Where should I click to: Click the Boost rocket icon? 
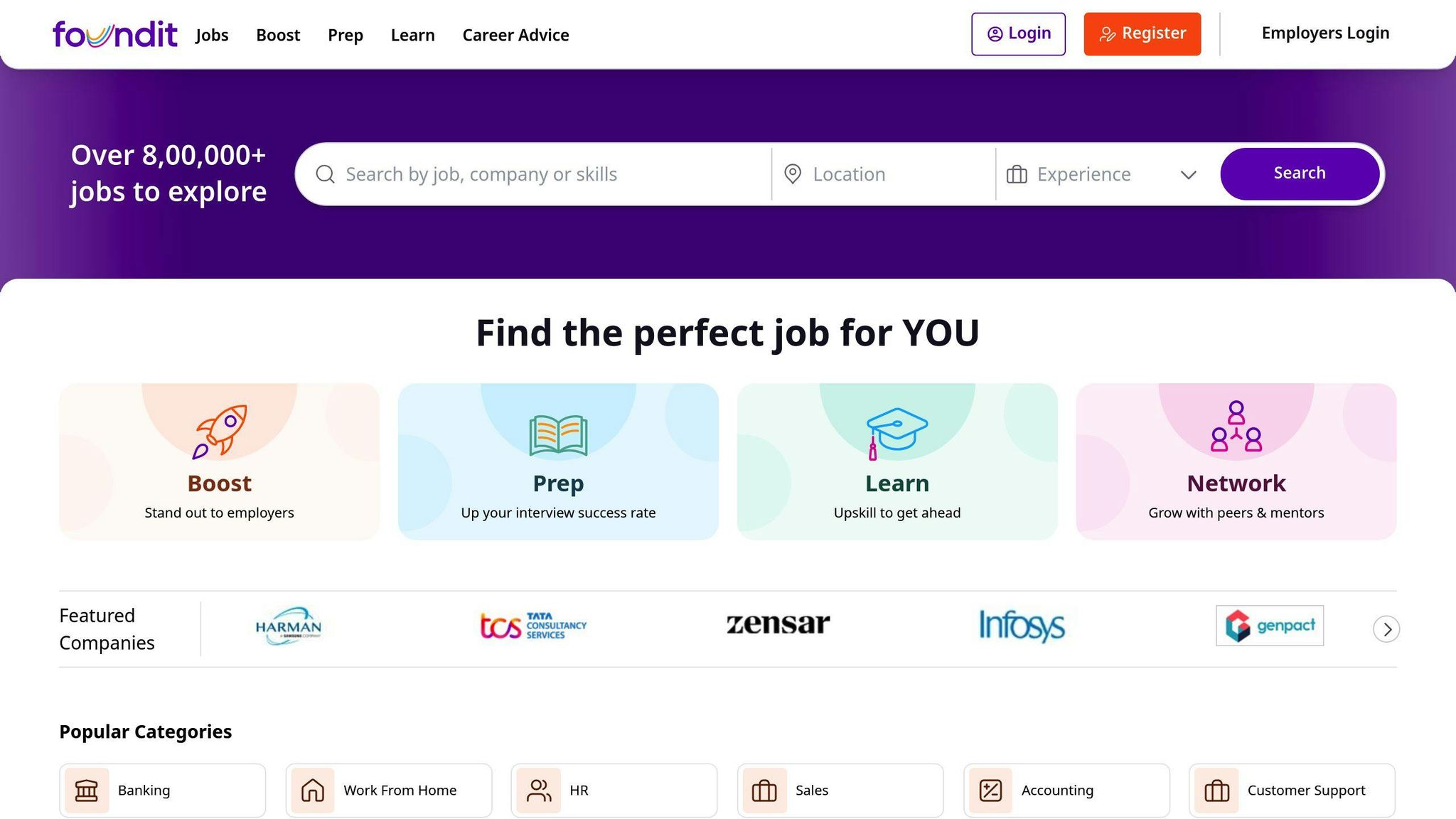coord(220,431)
